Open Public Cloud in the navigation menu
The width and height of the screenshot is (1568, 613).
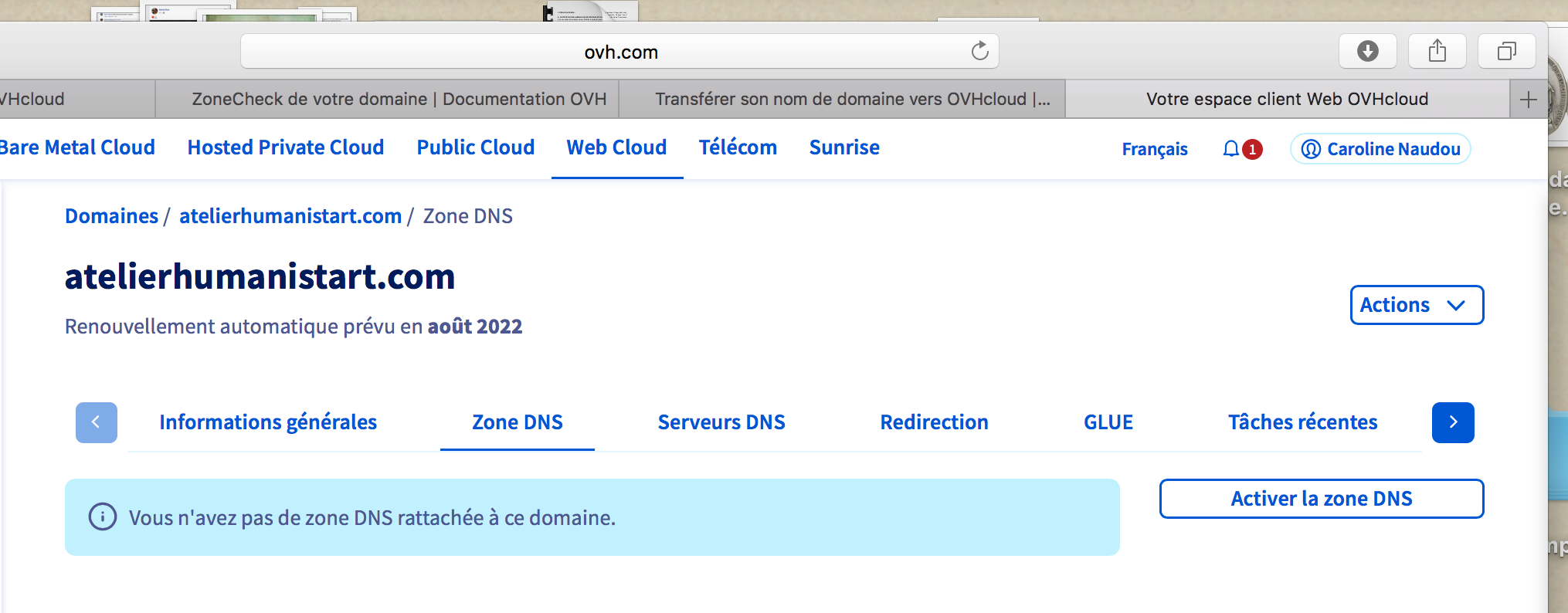[x=475, y=147]
